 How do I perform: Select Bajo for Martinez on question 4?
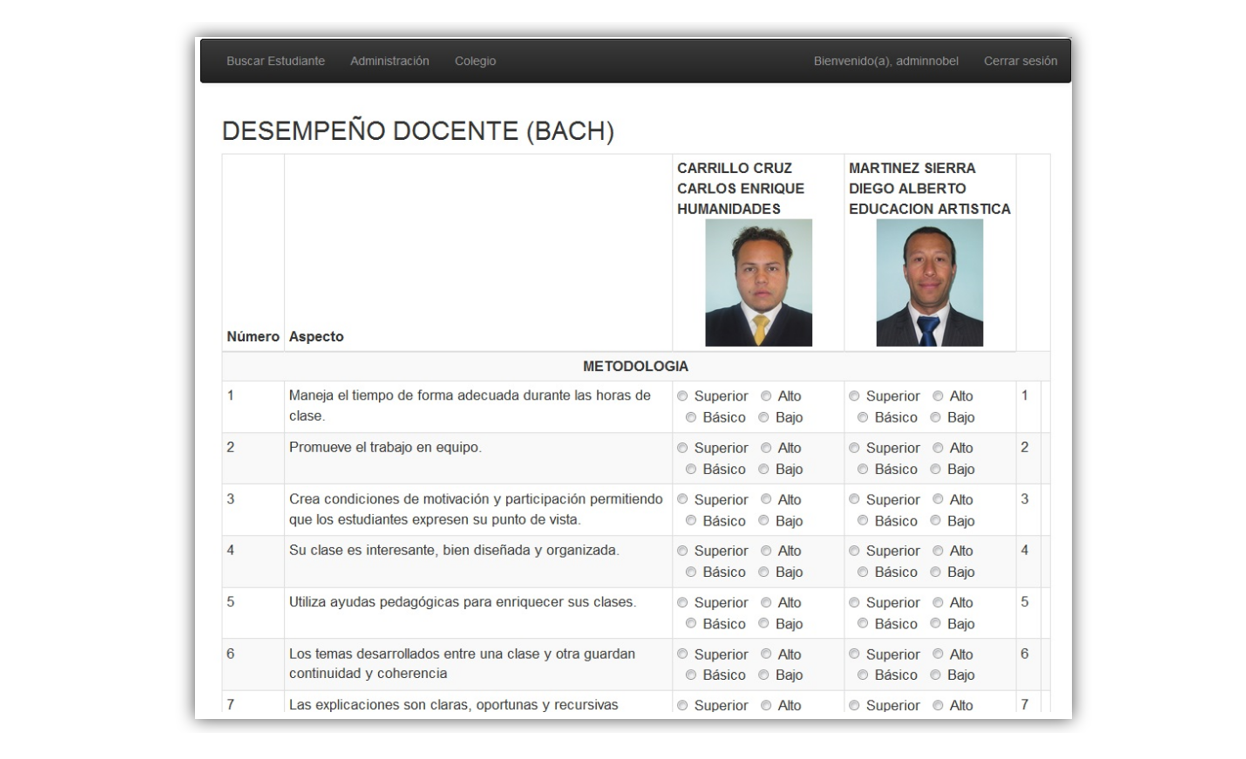(x=936, y=573)
